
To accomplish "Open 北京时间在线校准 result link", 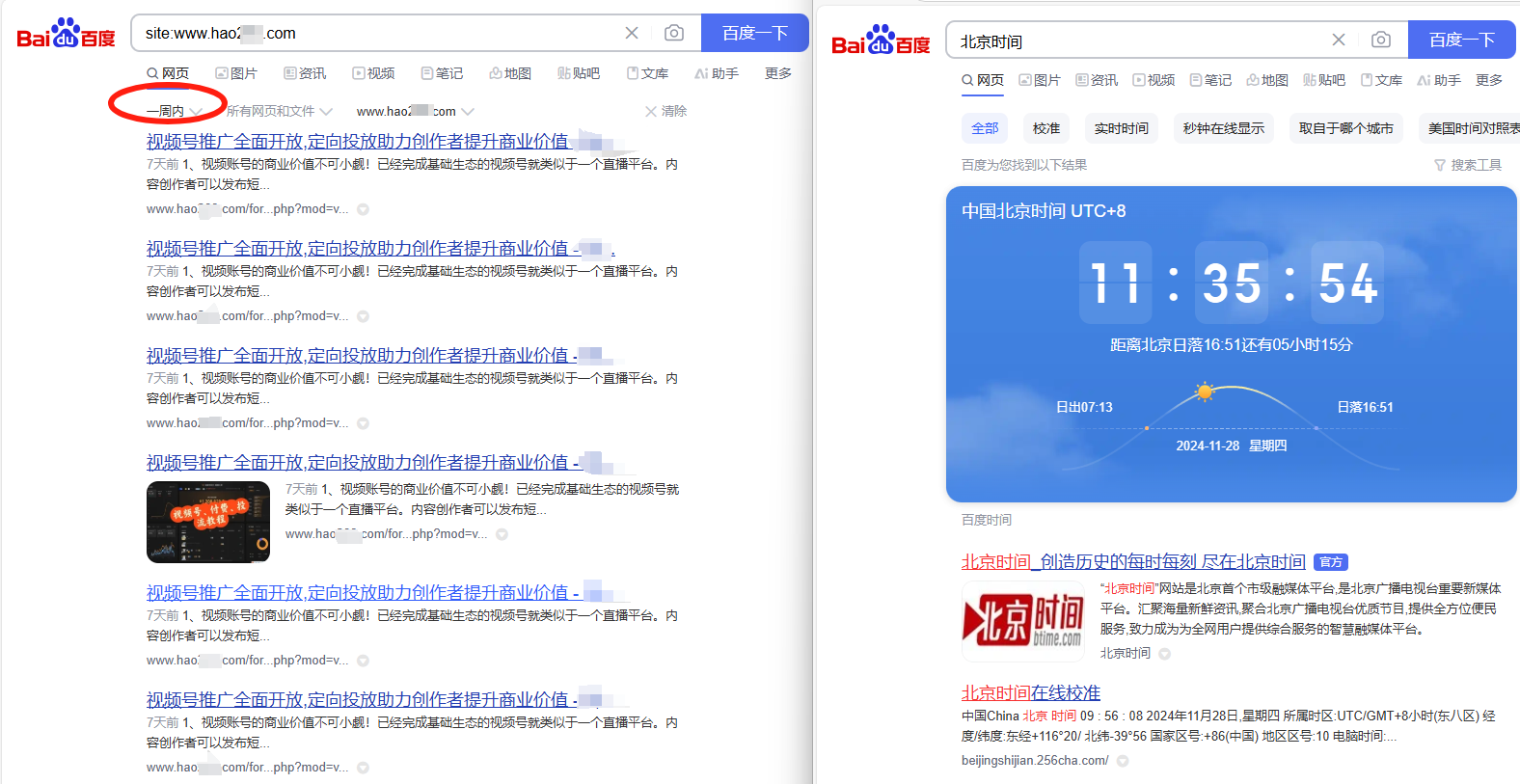I will [x=1031, y=693].
